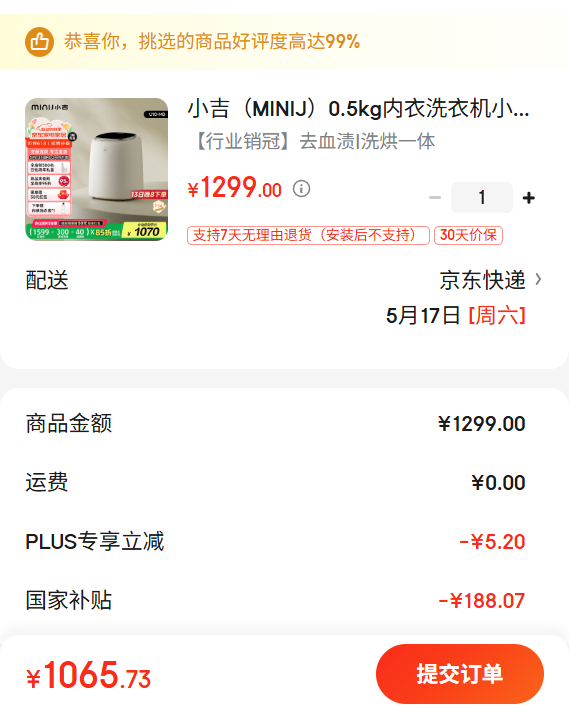
Task: Edit the quantity field showing 1
Action: (482, 198)
